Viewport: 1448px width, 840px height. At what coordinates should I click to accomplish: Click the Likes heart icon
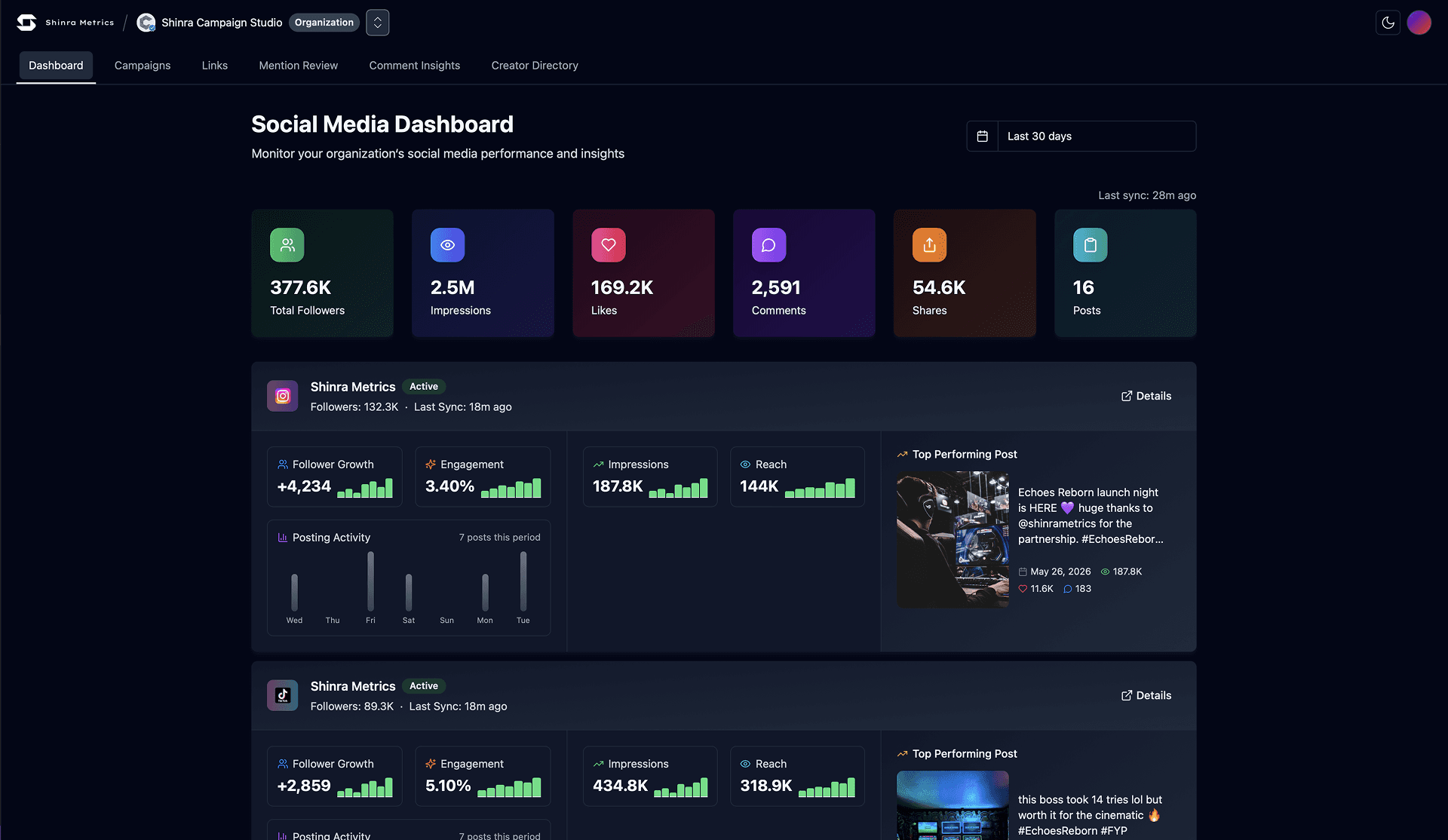(x=609, y=245)
